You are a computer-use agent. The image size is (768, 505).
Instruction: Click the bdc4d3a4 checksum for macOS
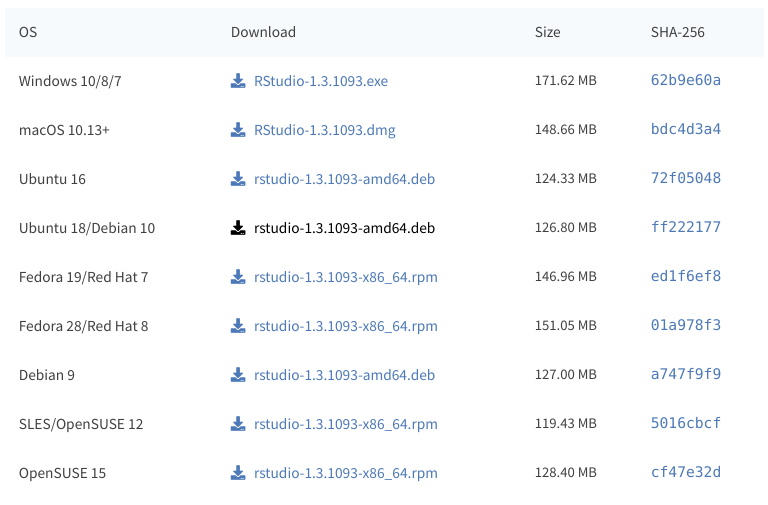coord(685,129)
